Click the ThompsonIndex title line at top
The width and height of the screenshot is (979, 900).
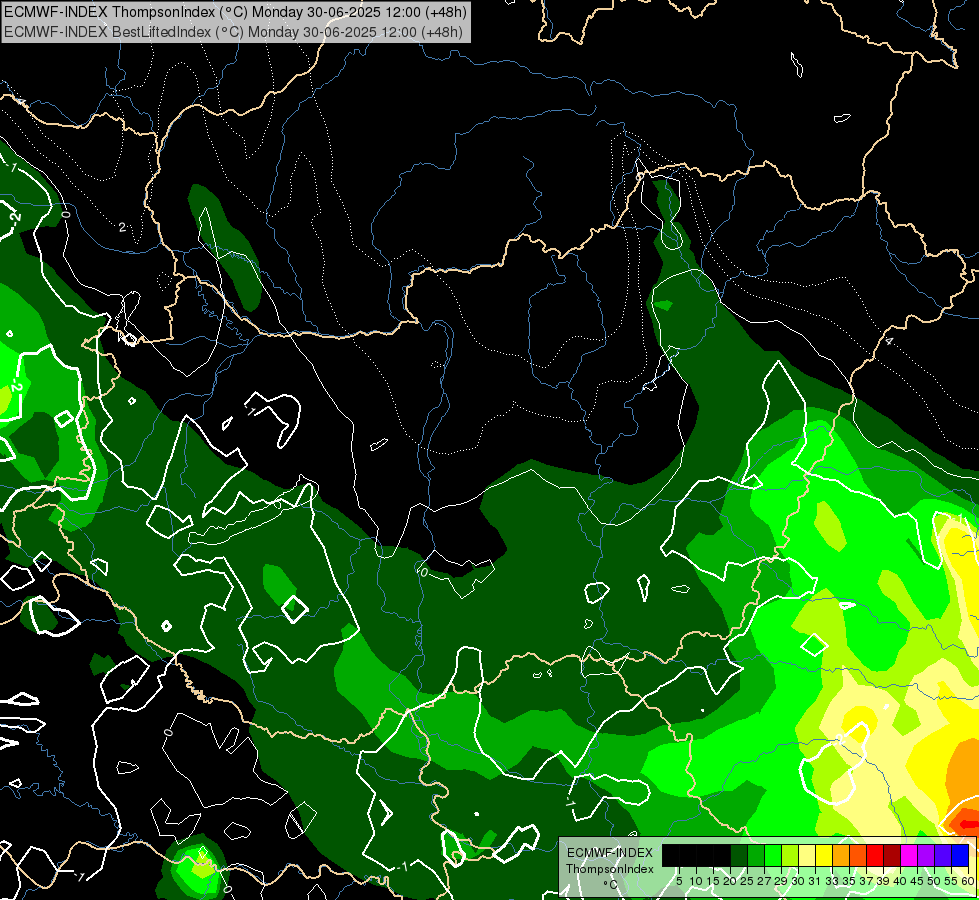pos(235,12)
